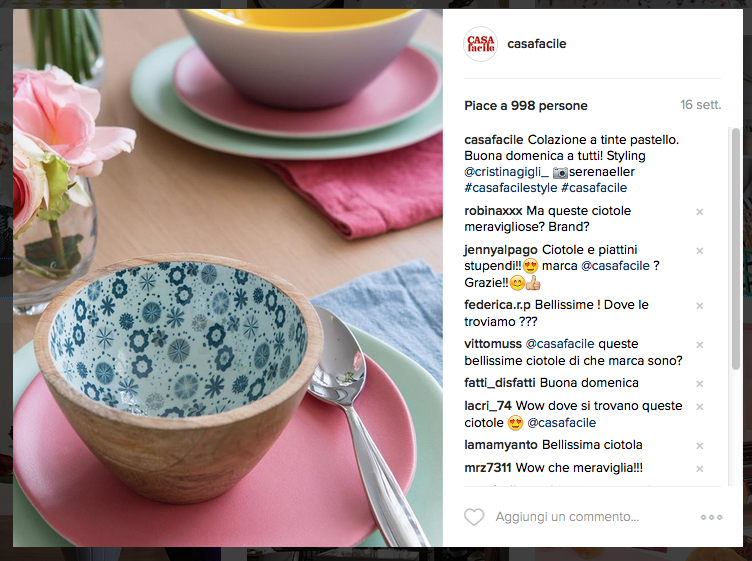The height and width of the screenshot is (561, 752).
Task: Open the three-dots more options menu
Action: pyautogui.click(x=711, y=517)
